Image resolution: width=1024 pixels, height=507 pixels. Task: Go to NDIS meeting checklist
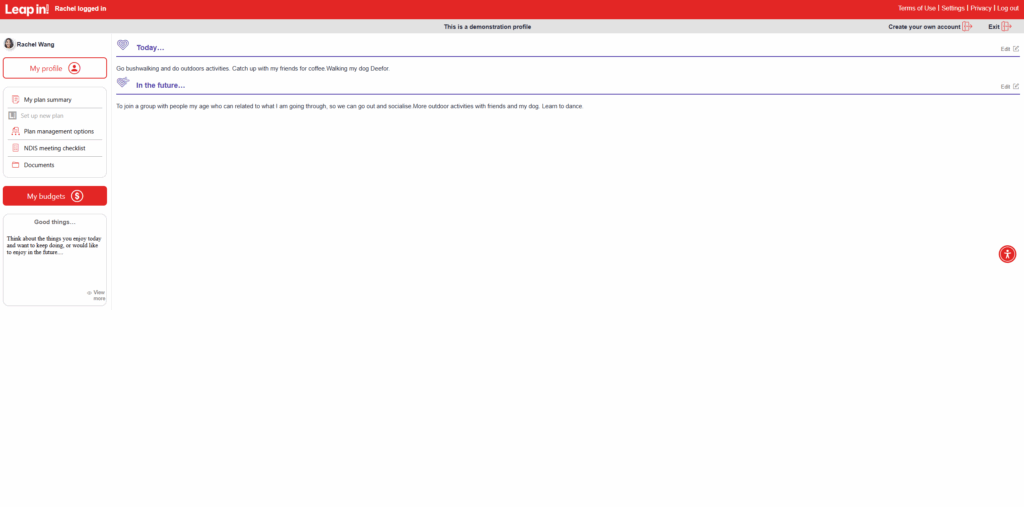point(54,148)
